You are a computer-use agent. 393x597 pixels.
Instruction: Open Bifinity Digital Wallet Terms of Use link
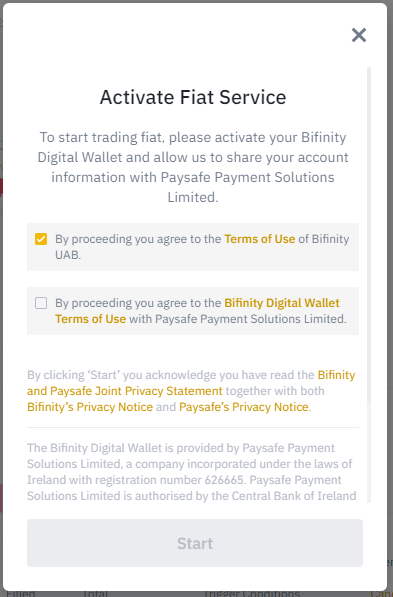(x=197, y=311)
